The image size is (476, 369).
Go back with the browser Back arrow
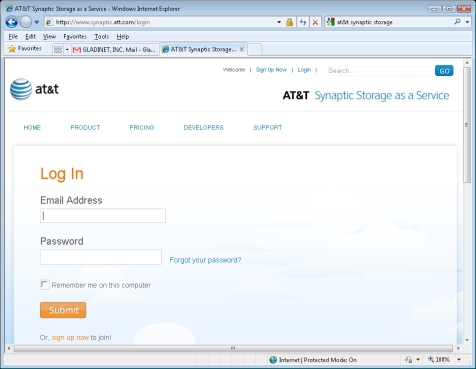(11, 22)
